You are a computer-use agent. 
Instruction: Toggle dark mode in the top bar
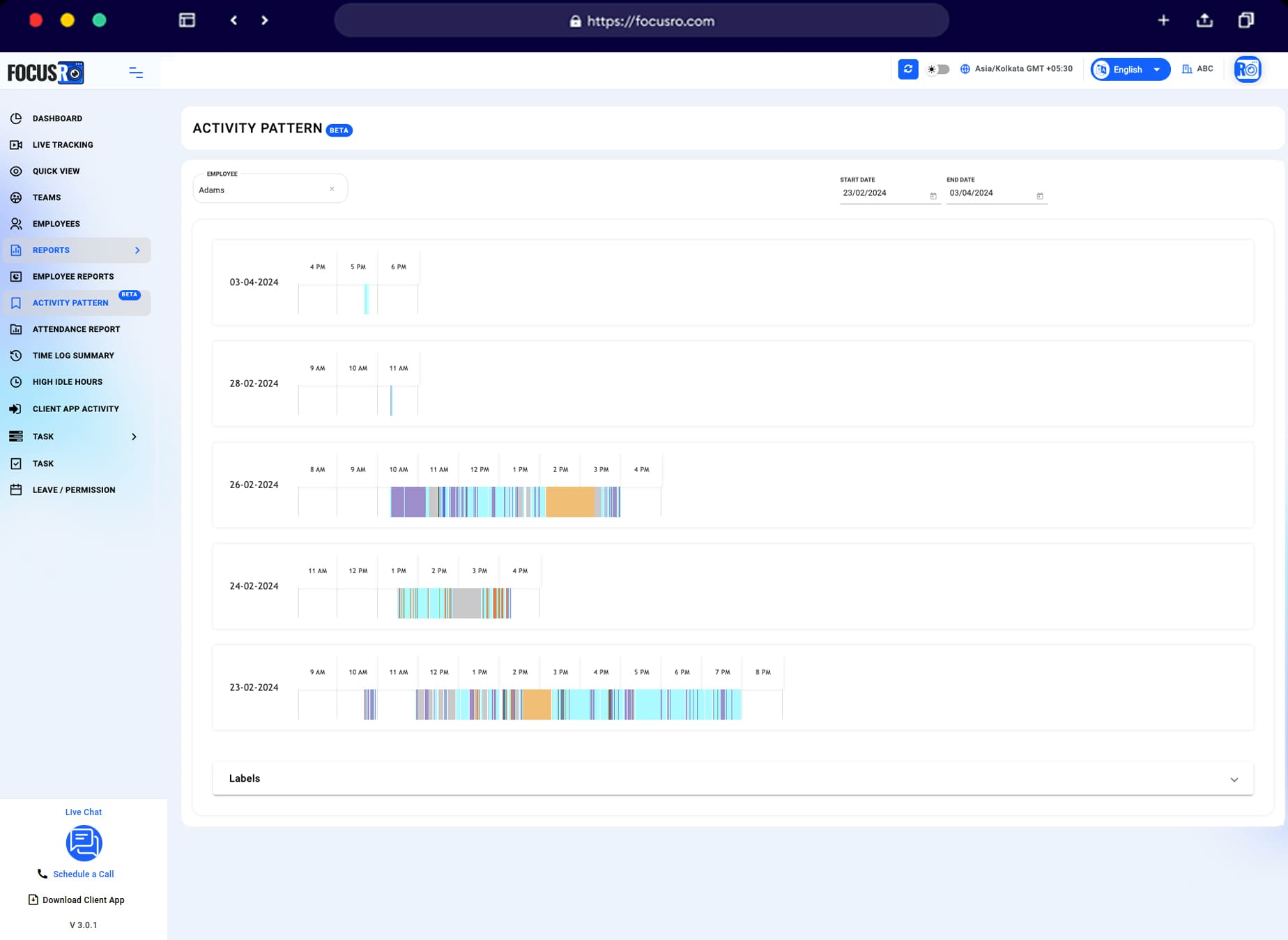click(x=938, y=69)
